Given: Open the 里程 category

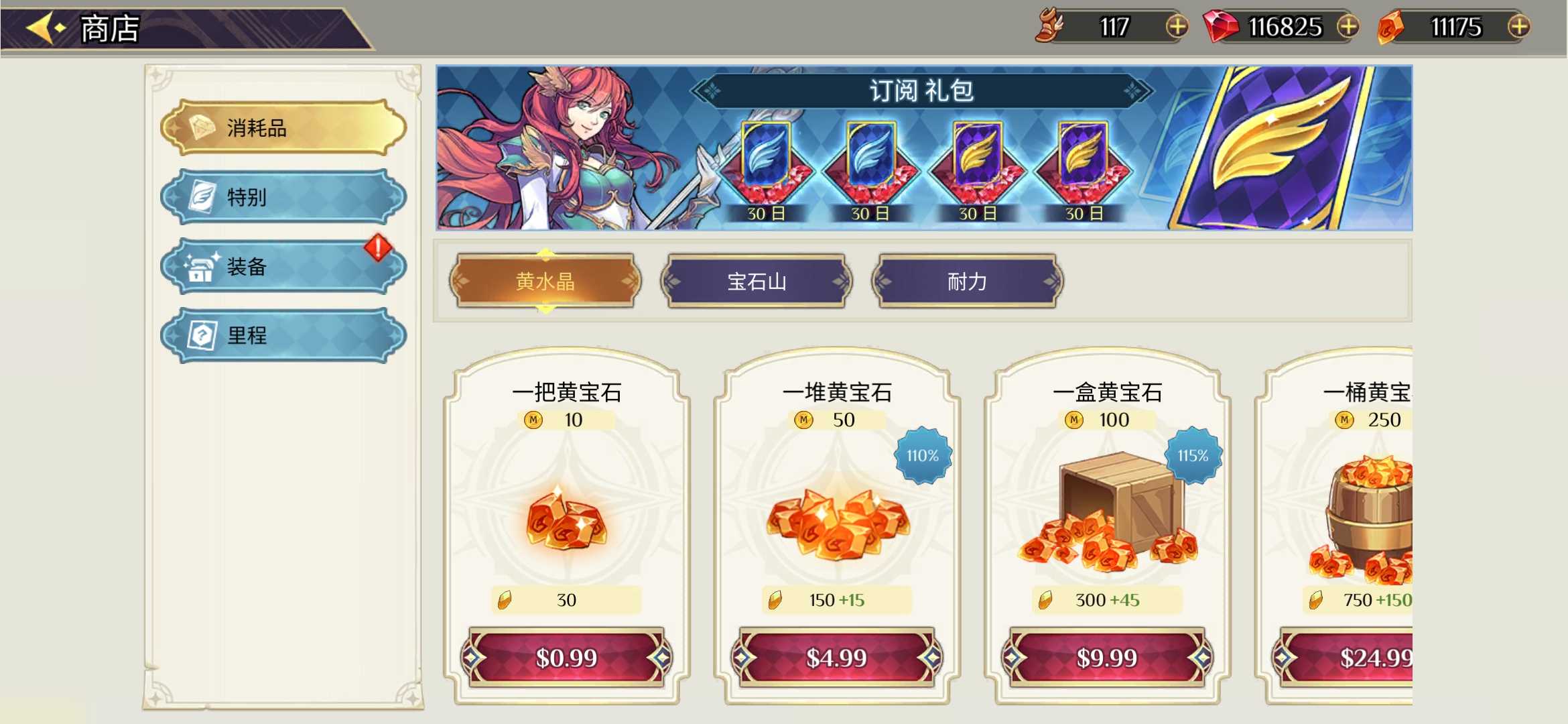Looking at the screenshot, I should (283, 335).
